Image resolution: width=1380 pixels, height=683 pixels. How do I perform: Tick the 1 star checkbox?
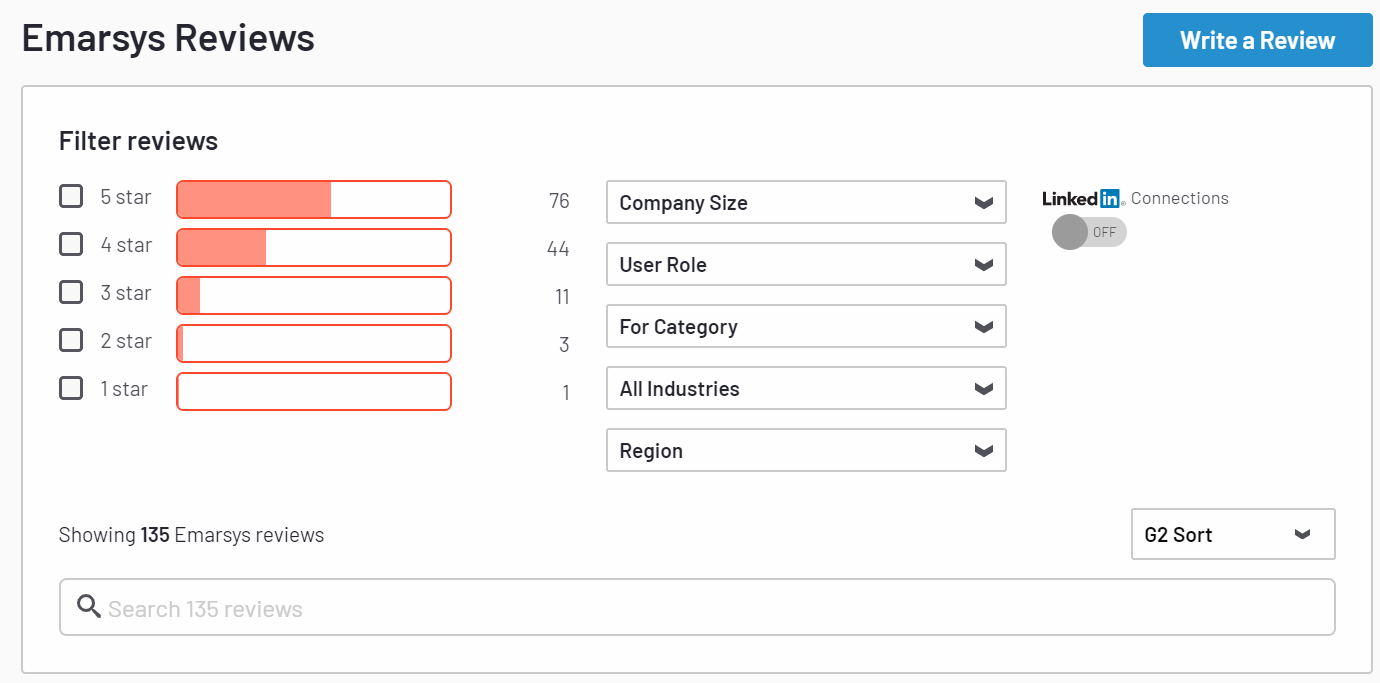(x=71, y=388)
